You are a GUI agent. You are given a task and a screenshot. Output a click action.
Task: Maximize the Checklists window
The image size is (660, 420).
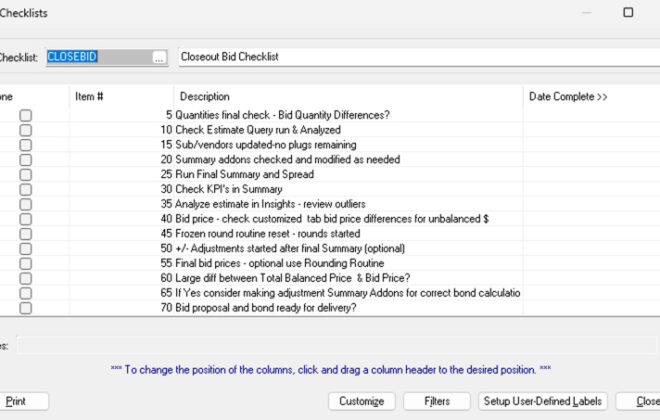coord(628,13)
